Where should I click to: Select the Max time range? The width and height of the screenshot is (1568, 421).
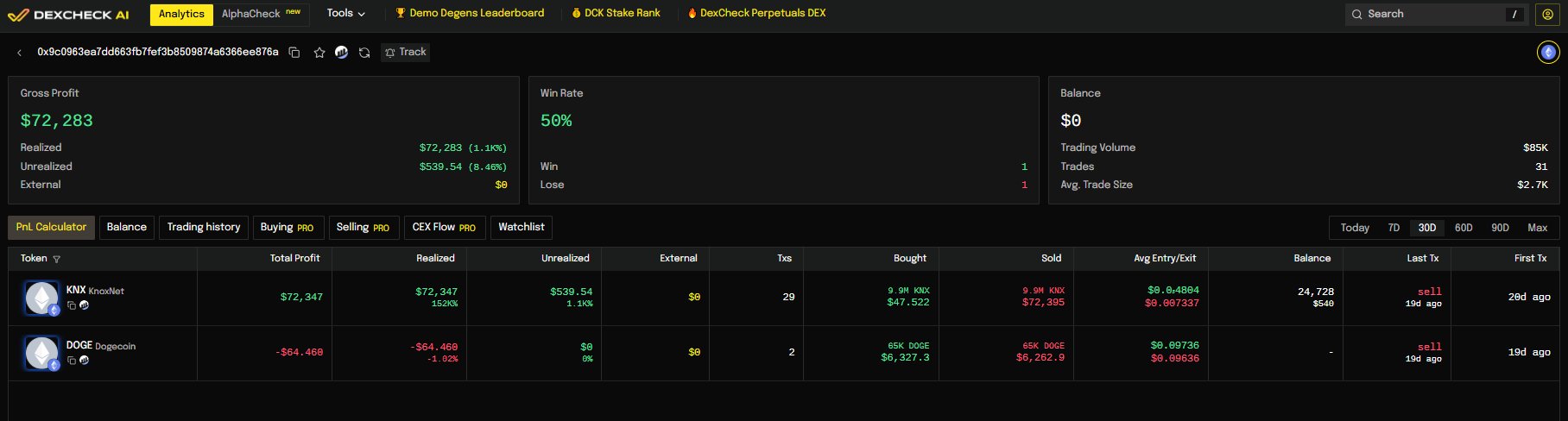1537,228
